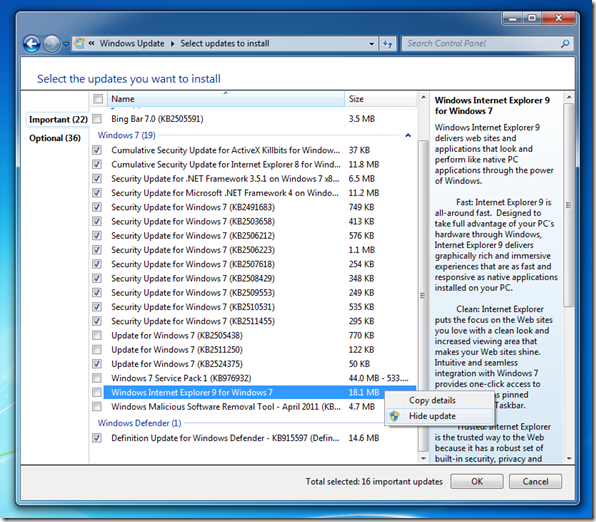Confirm selection with OK button
This screenshot has height=522, width=596.
pos(477,481)
